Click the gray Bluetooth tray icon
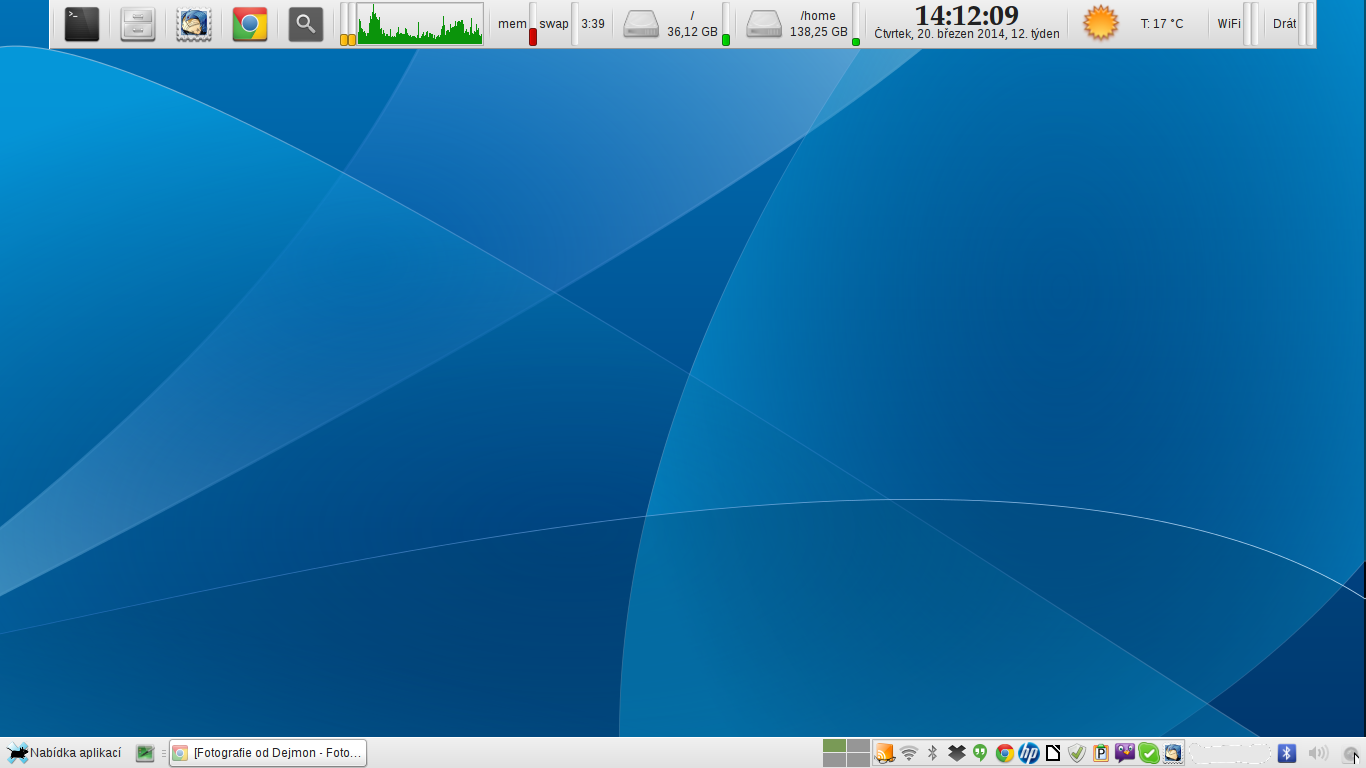The image size is (1366, 768). point(933,753)
